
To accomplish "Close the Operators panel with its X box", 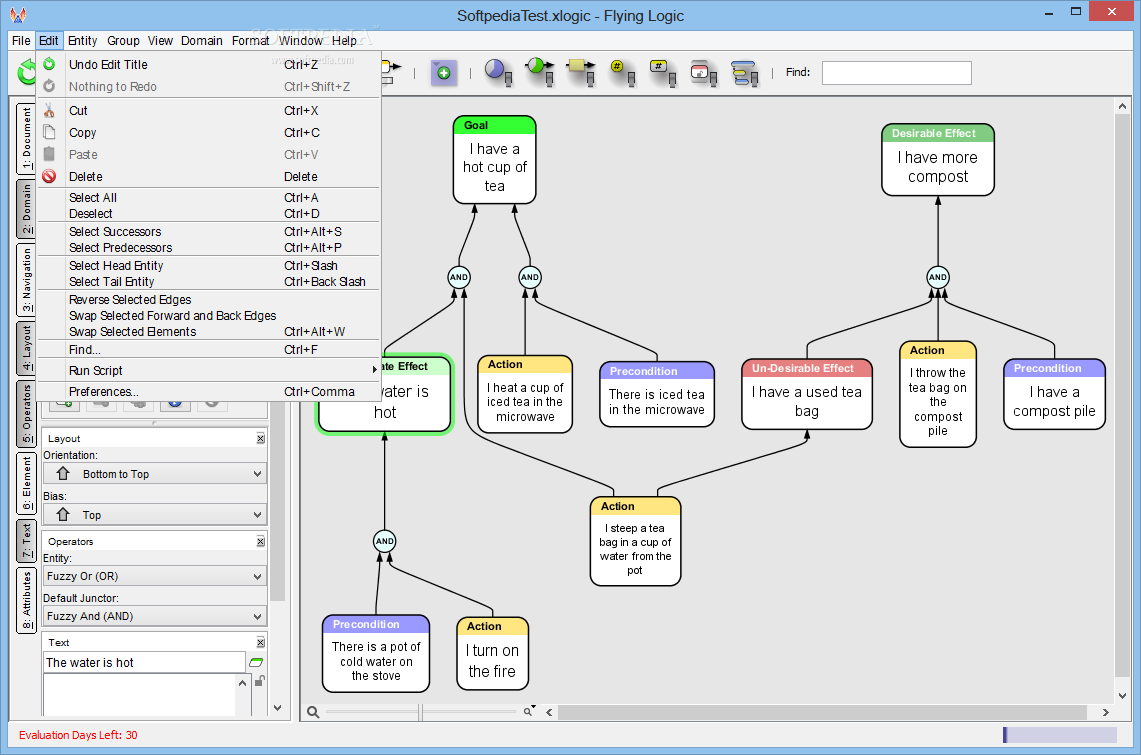I will (261, 542).
